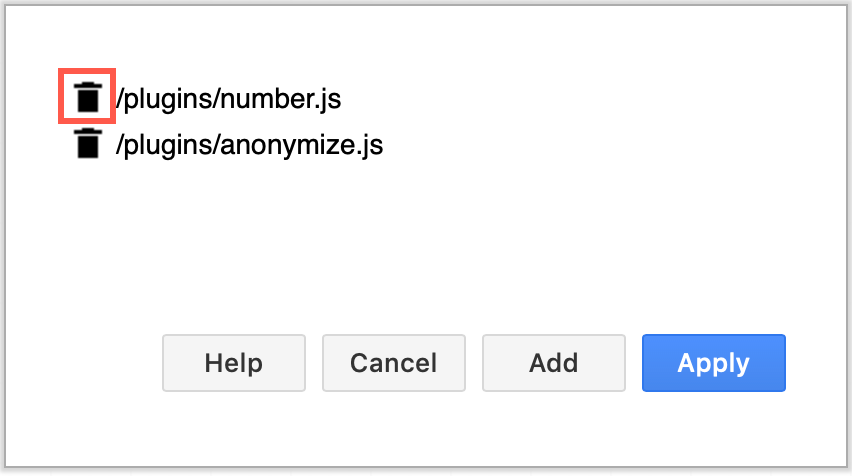Discard changes with the Cancel button
This screenshot has height=476, width=852.
coord(393,363)
